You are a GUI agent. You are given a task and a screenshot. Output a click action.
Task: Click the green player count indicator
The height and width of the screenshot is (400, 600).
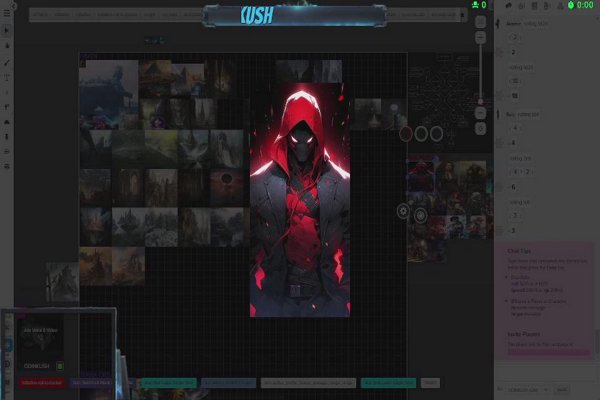point(479,5)
